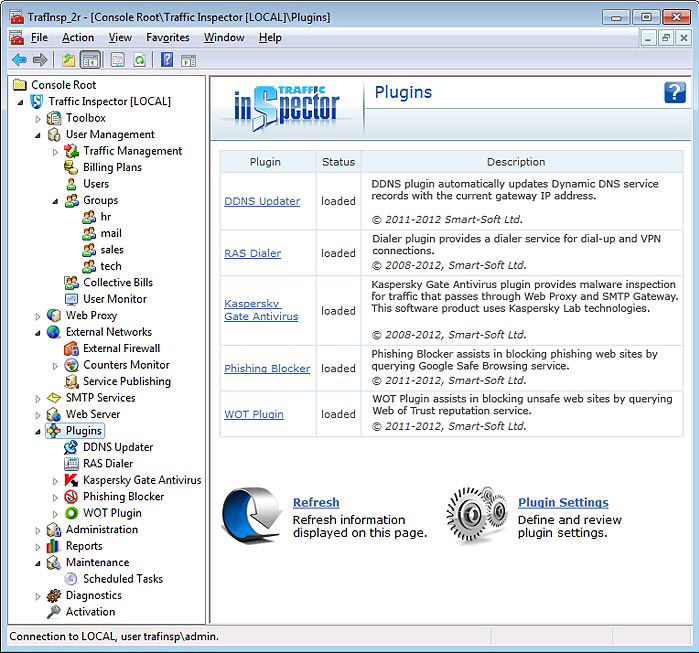Screen dimensions: 699x653
Task: Select the mail group in tree
Action: pos(111,234)
